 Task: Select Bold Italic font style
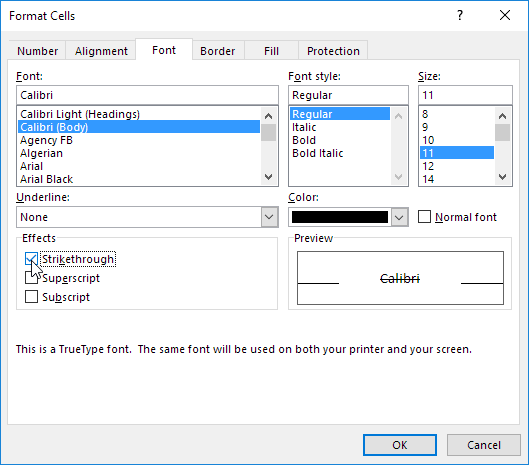point(317,153)
